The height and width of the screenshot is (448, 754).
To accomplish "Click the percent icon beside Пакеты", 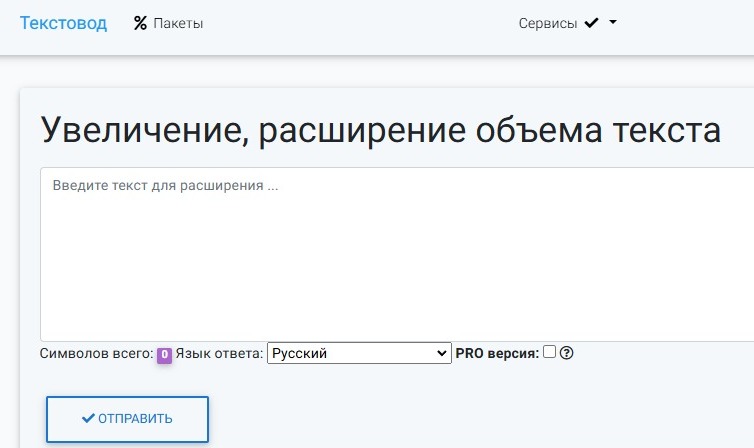I will [140, 23].
